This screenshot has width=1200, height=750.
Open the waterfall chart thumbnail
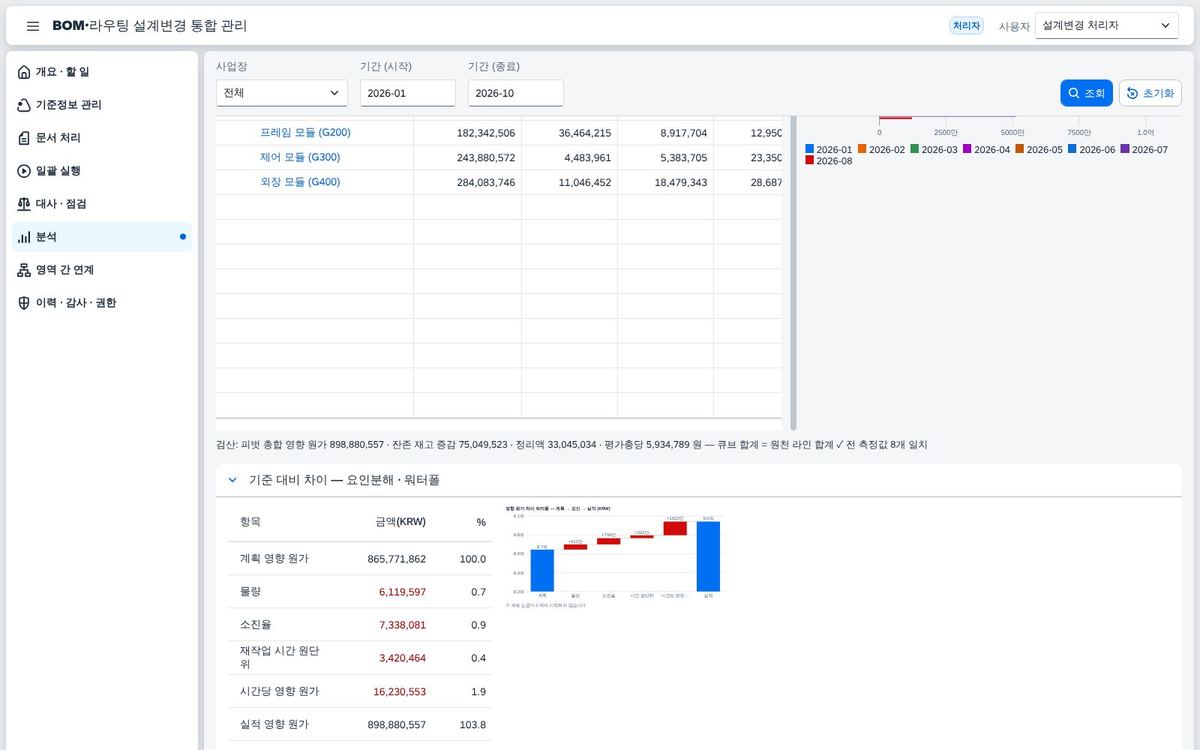pyautogui.click(x=614, y=556)
